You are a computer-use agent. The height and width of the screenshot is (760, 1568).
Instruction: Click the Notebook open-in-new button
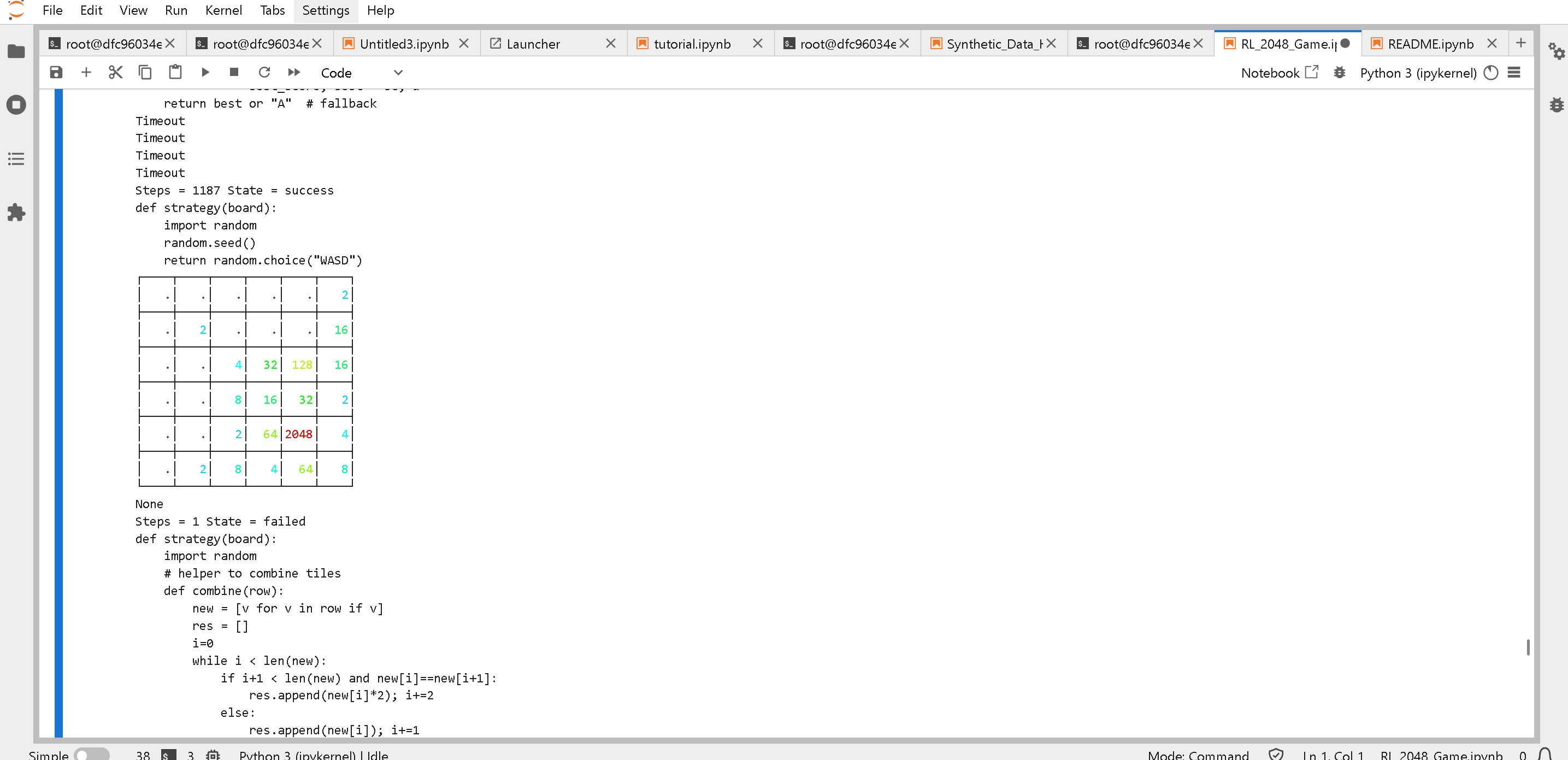click(1280, 73)
